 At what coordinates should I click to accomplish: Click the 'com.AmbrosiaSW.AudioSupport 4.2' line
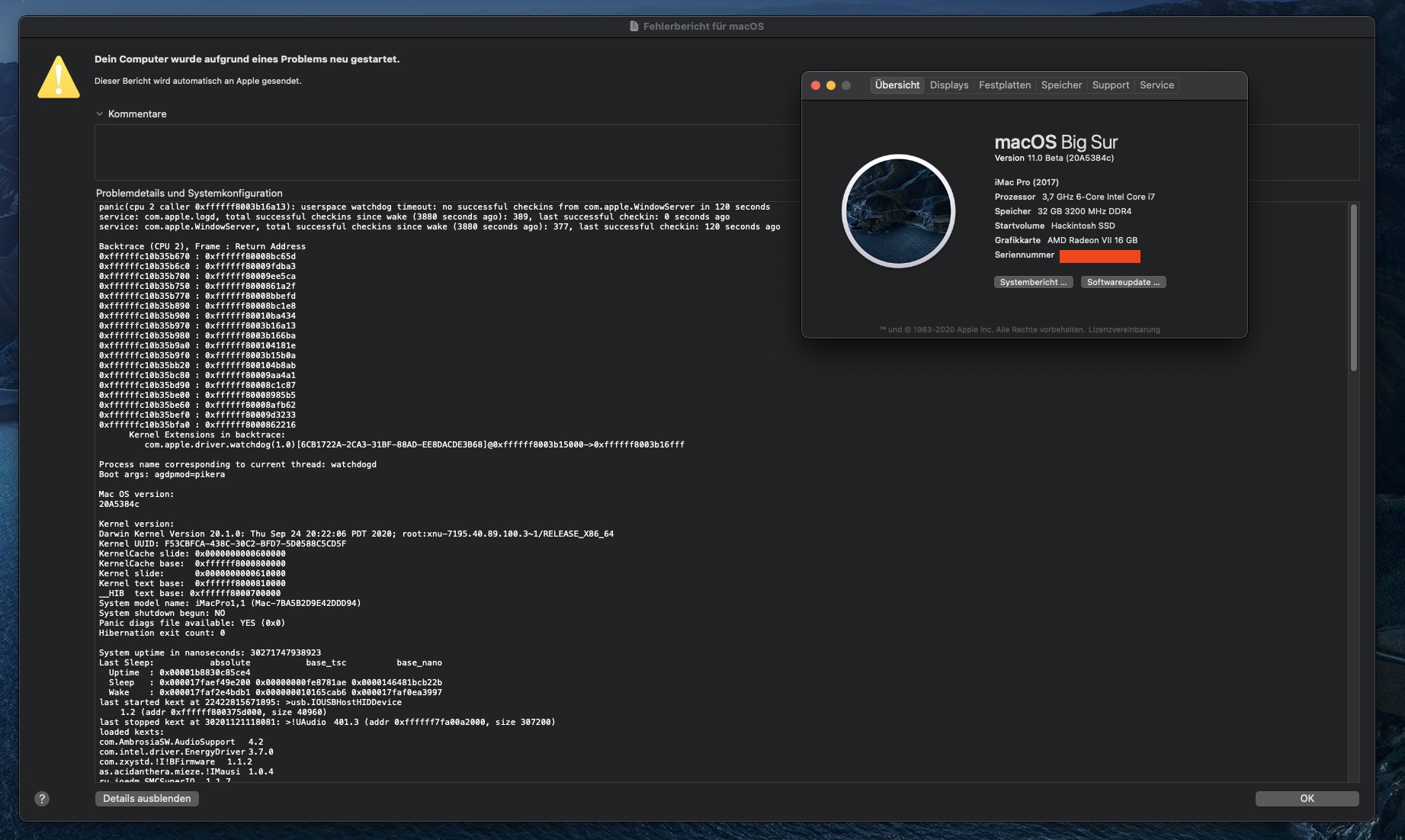point(181,742)
